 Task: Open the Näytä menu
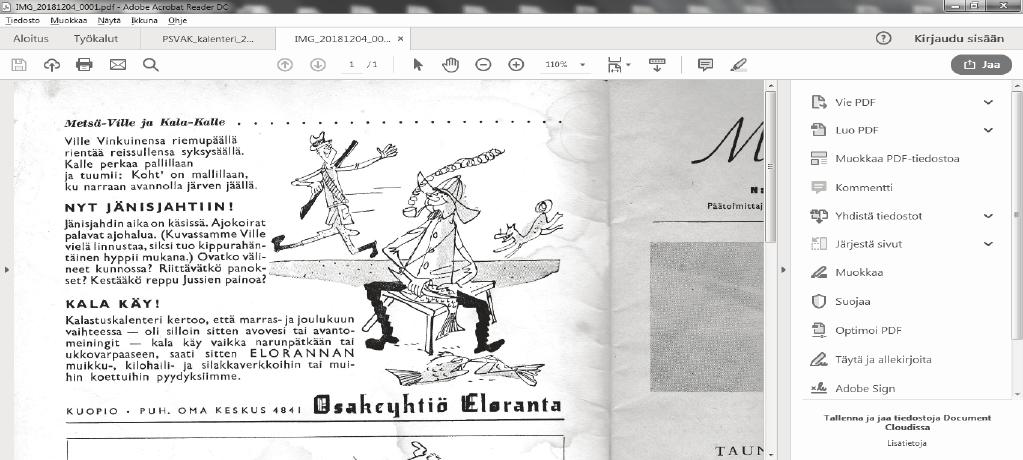110,20
